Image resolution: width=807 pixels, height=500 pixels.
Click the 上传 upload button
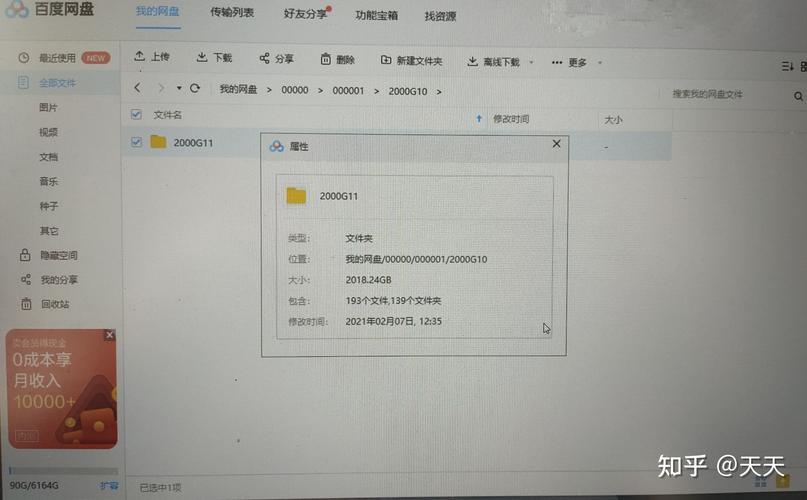tap(152, 56)
